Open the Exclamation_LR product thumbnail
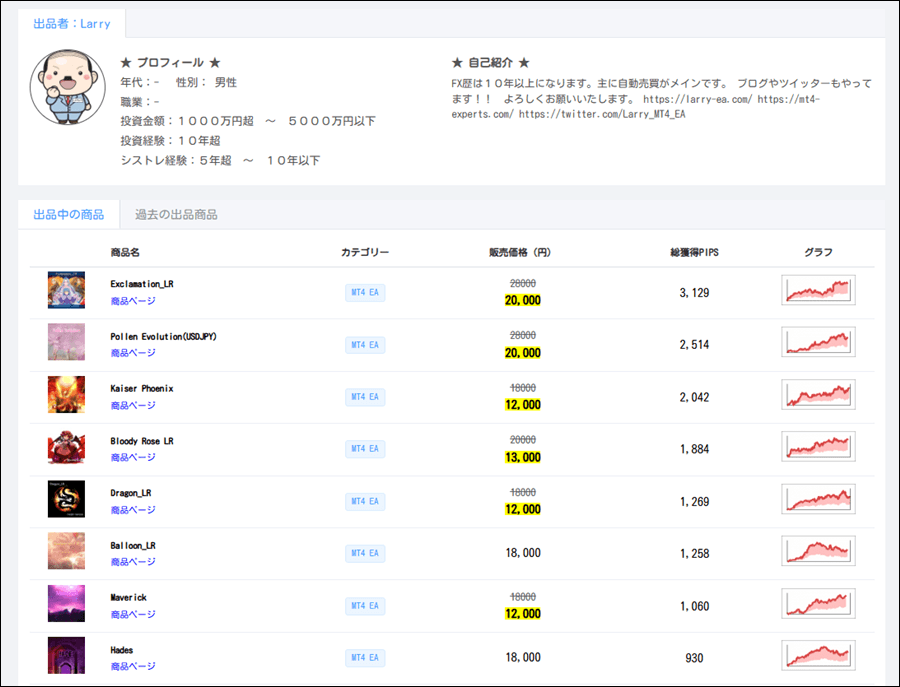Image resolution: width=900 pixels, height=687 pixels. coord(66,290)
